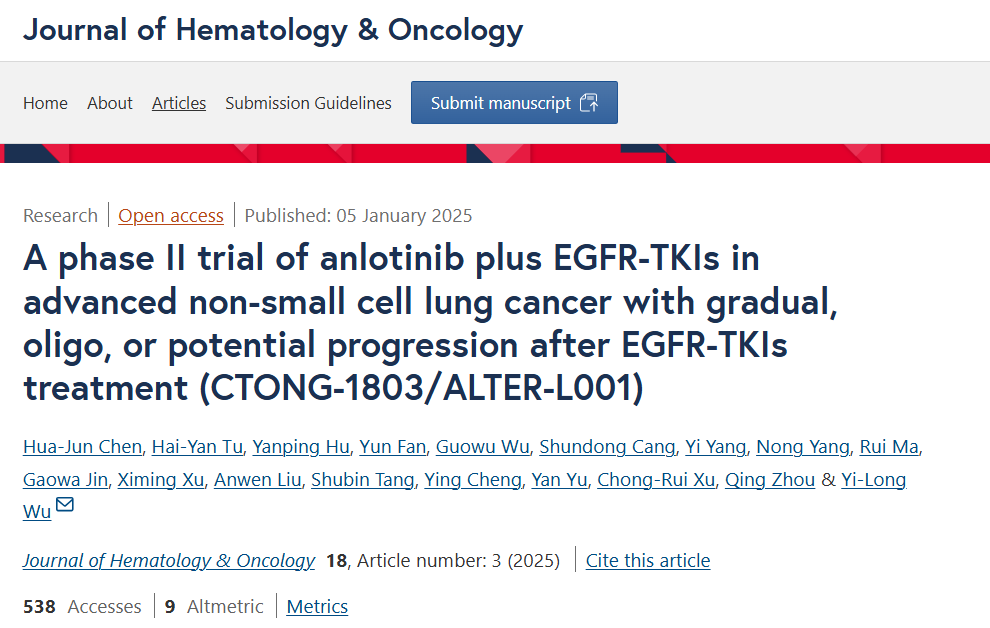
Task: Go to the Articles menu item
Action: 179,103
